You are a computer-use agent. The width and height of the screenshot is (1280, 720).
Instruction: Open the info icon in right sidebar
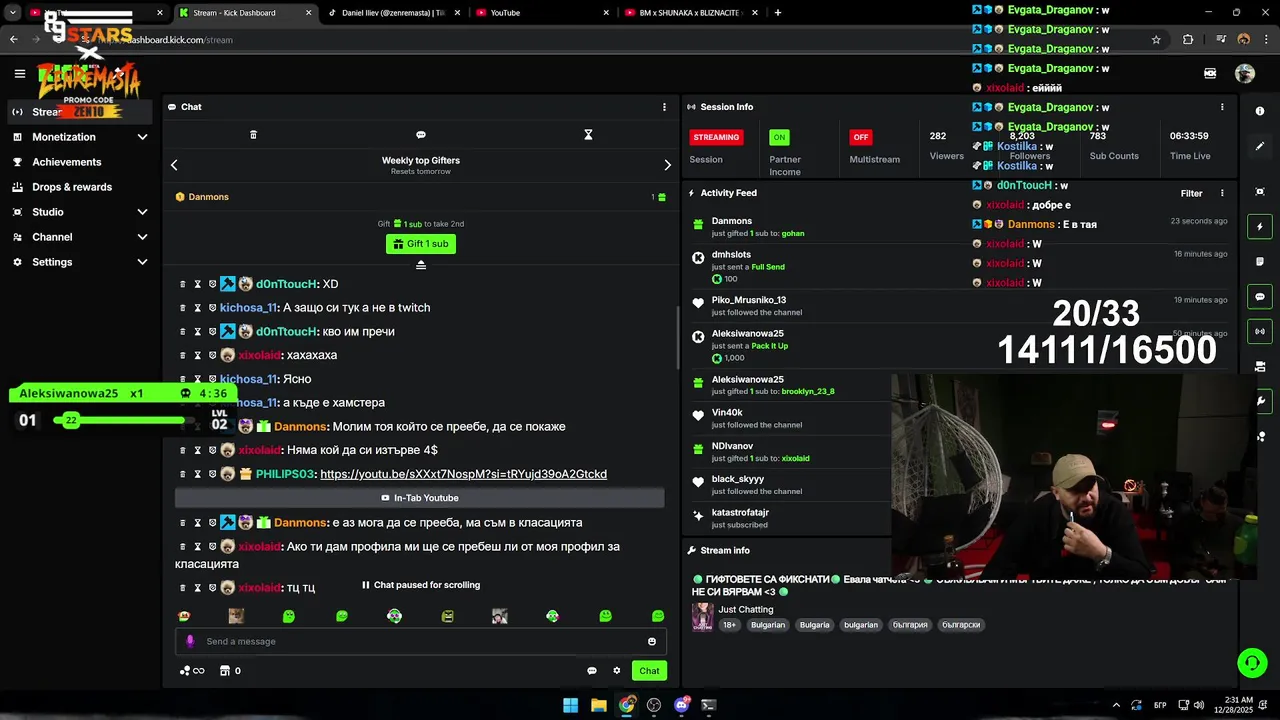(x=1260, y=112)
